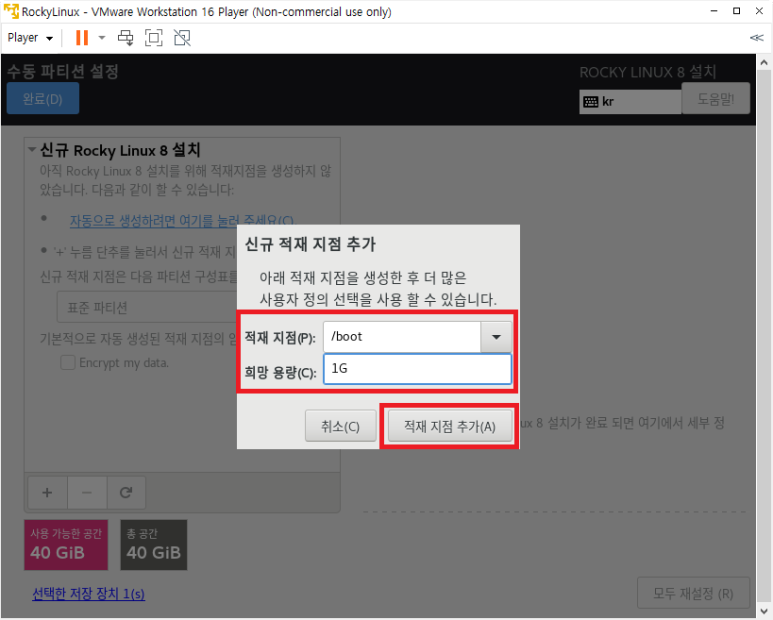
Task: Expand the mount point dropdown arrow
Action: click(496, 337)
